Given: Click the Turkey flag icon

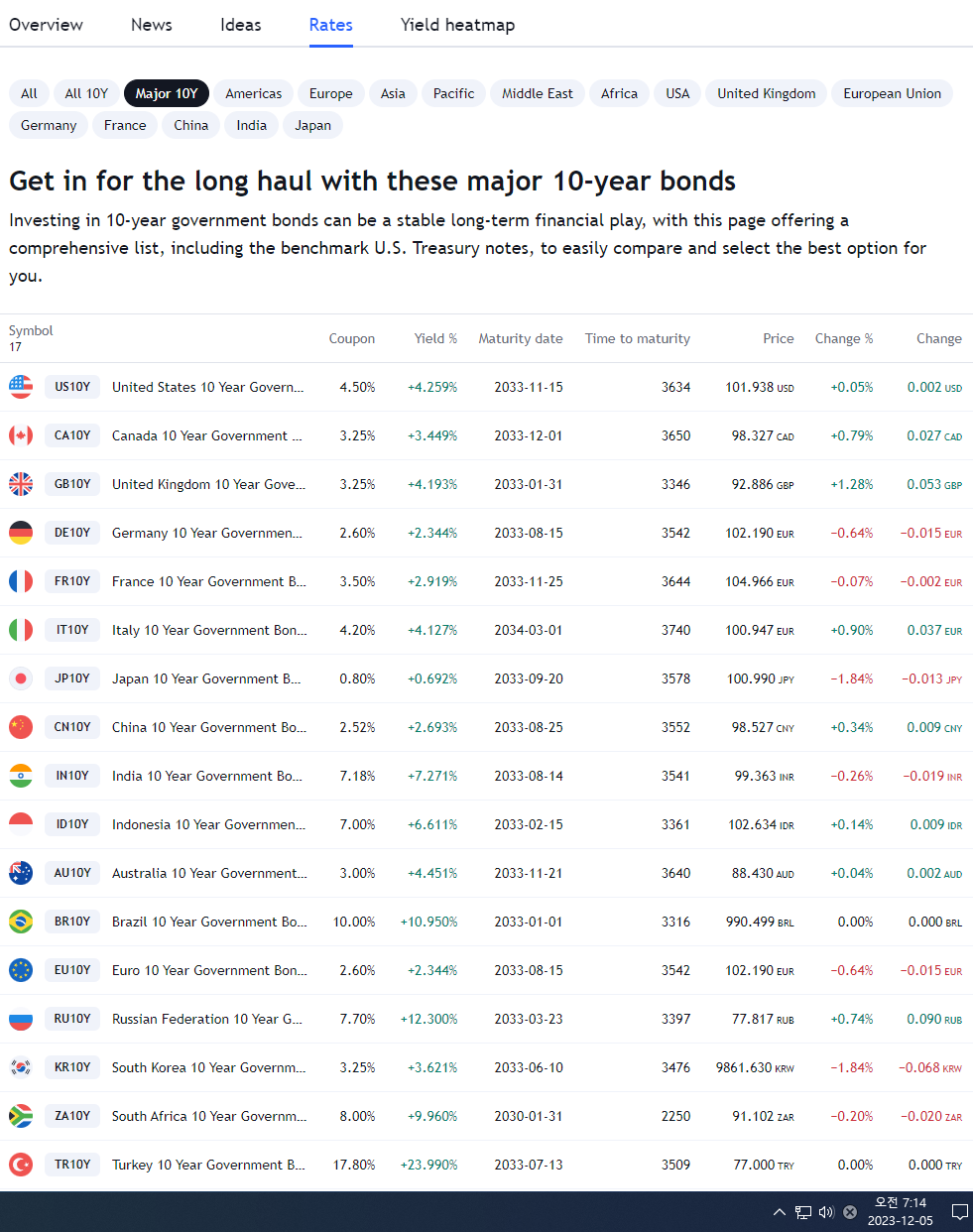Looking at the screenshot, I should [x=21, y=1165].
